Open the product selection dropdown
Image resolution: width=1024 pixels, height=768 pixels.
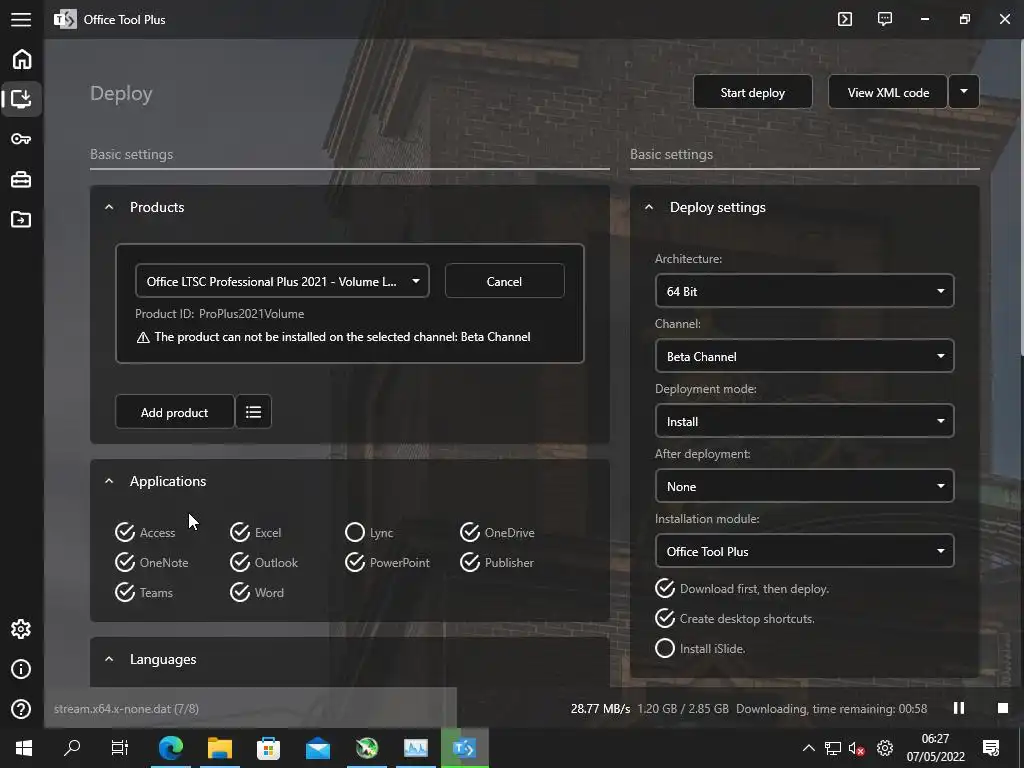[x=282, y=281]
